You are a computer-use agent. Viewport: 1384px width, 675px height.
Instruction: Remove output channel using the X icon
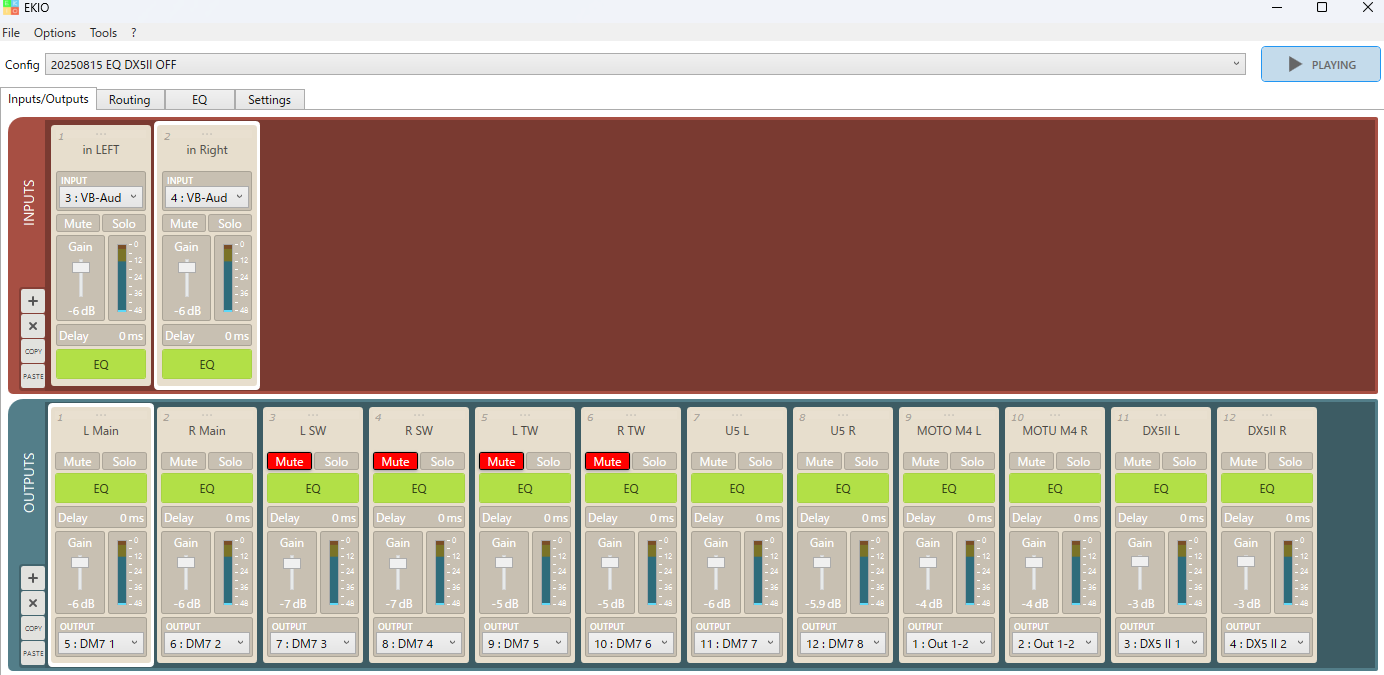33,603
